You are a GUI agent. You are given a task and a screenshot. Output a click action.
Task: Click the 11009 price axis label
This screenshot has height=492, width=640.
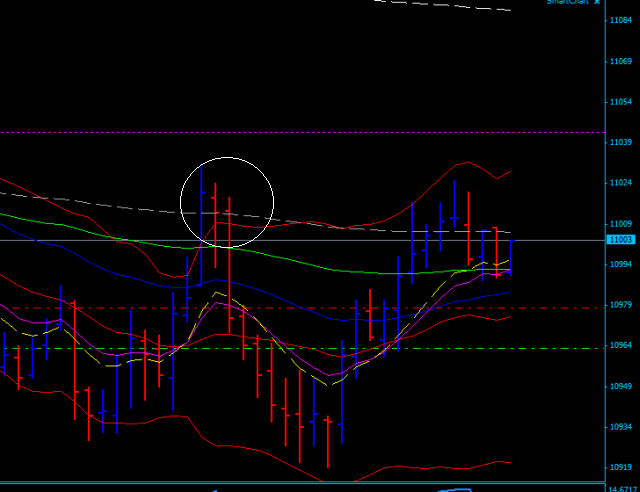click(x=620, y=224)
